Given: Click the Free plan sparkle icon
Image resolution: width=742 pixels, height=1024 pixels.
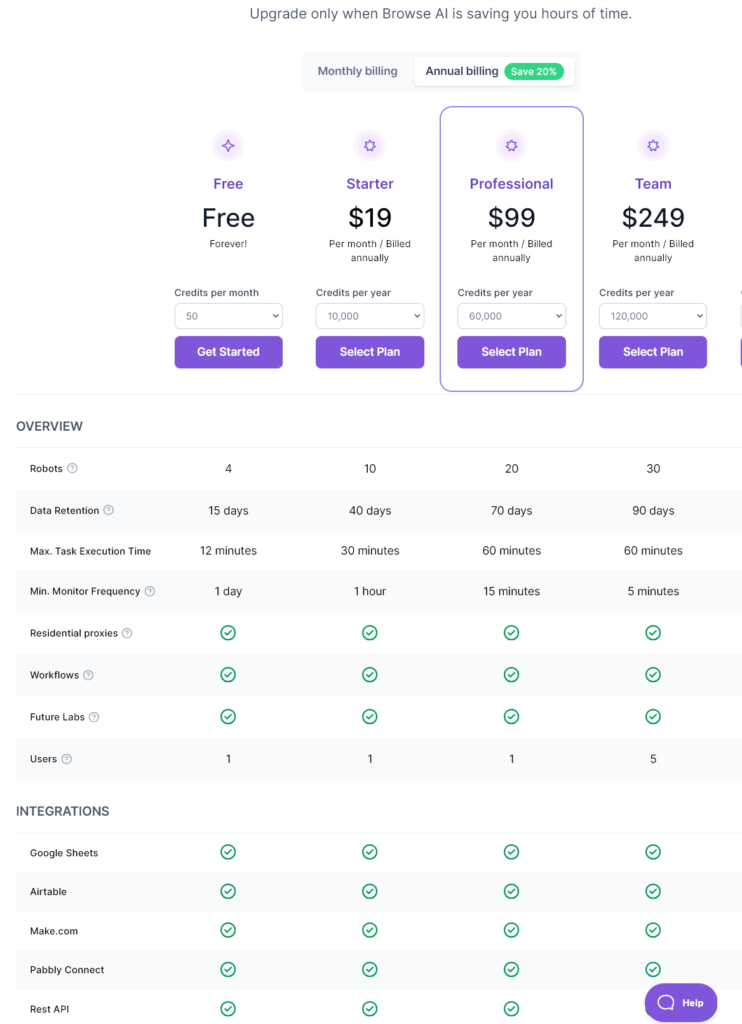Looking at the screenshot, I should tap(228, 146).
